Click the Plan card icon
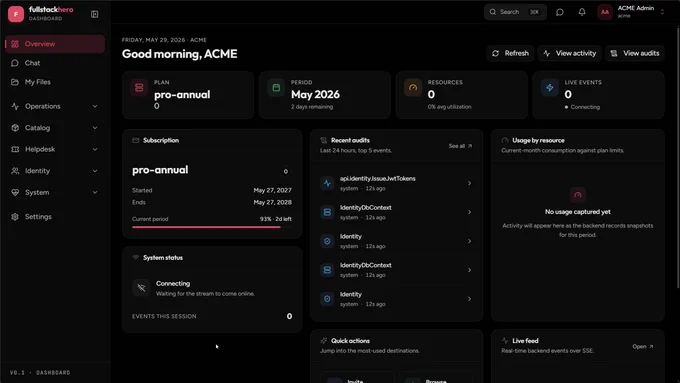680x383 pixels. [139, 88]
